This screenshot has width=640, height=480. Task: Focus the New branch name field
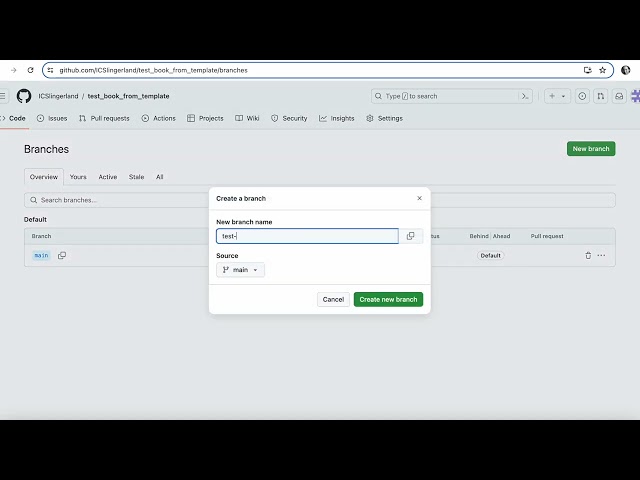click(307, 236)
